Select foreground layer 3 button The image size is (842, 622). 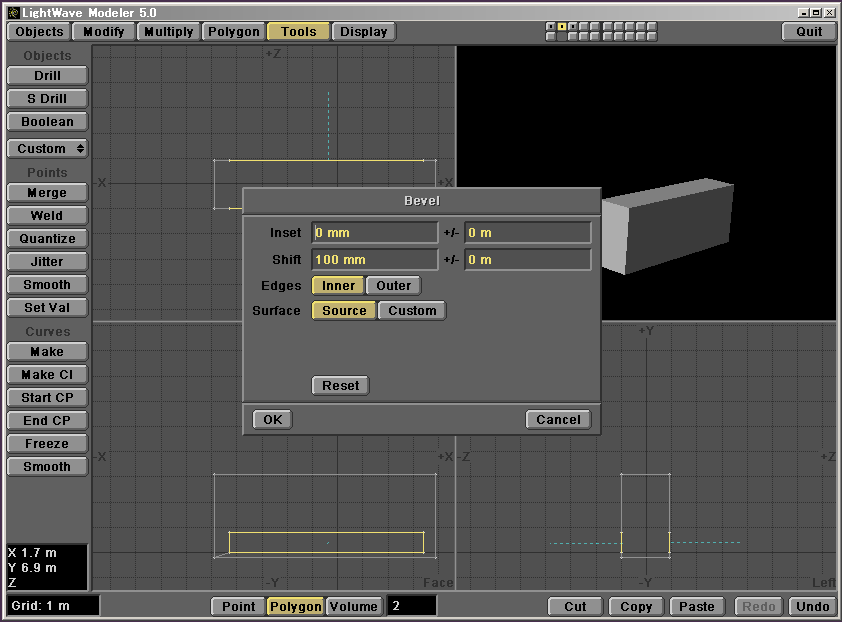click(573, 26)
